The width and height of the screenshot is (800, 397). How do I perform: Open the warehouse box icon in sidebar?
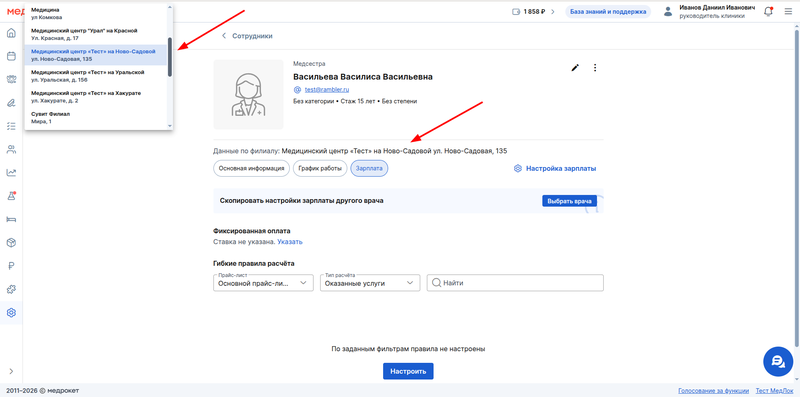(11, 242)
